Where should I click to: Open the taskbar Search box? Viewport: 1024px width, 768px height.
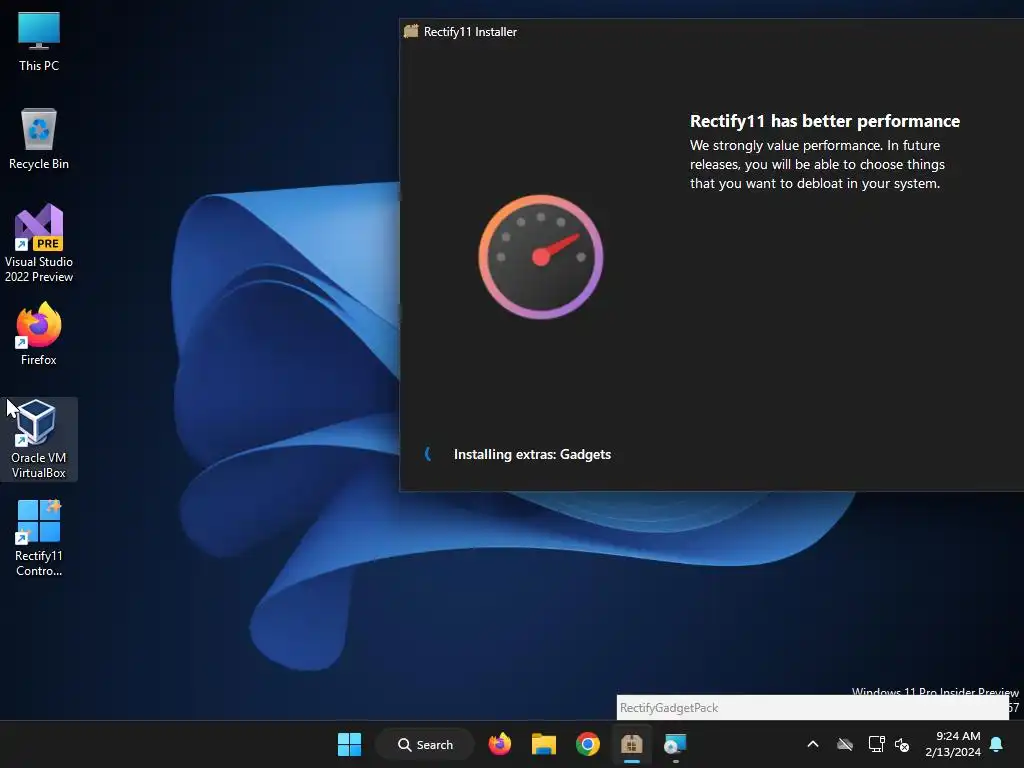(425, 744)
